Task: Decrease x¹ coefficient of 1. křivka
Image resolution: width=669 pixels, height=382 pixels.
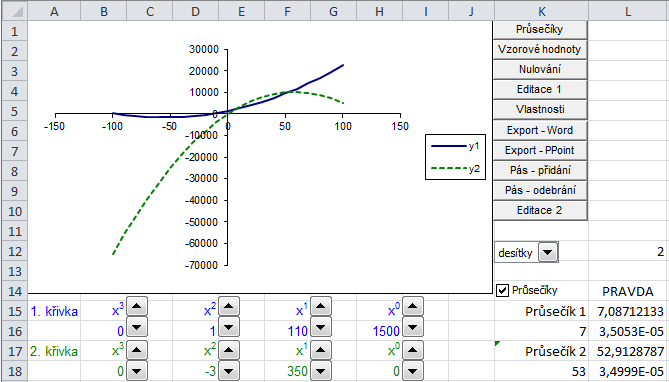Action: tap(321, 327)
